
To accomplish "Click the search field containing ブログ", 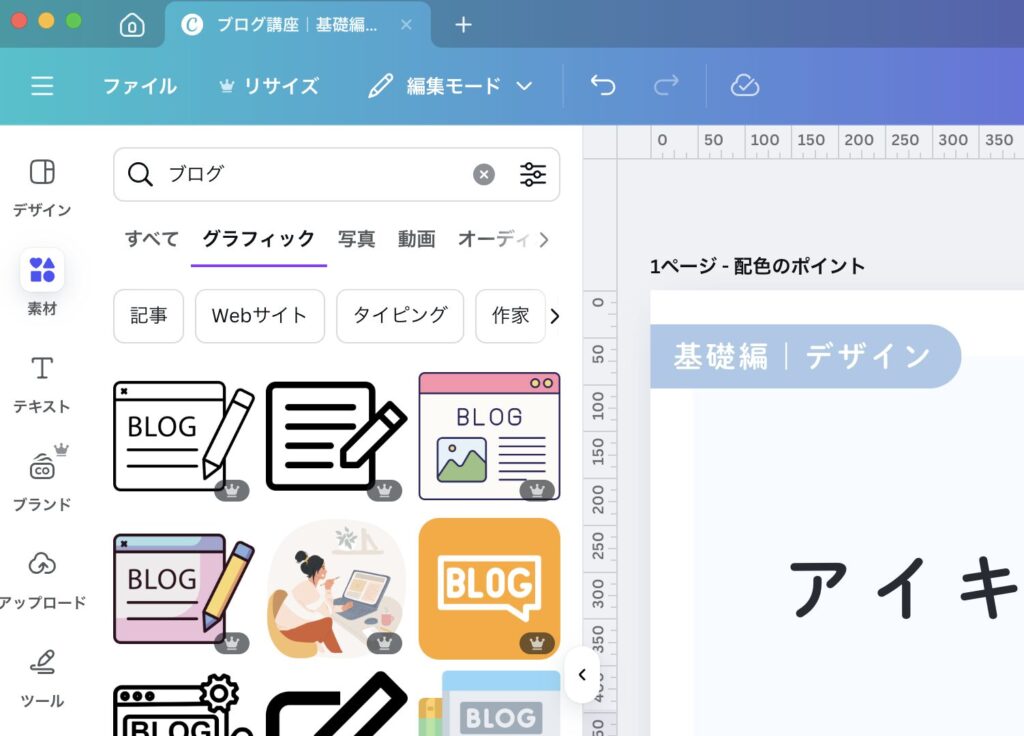I will click(x=336, y=174).
